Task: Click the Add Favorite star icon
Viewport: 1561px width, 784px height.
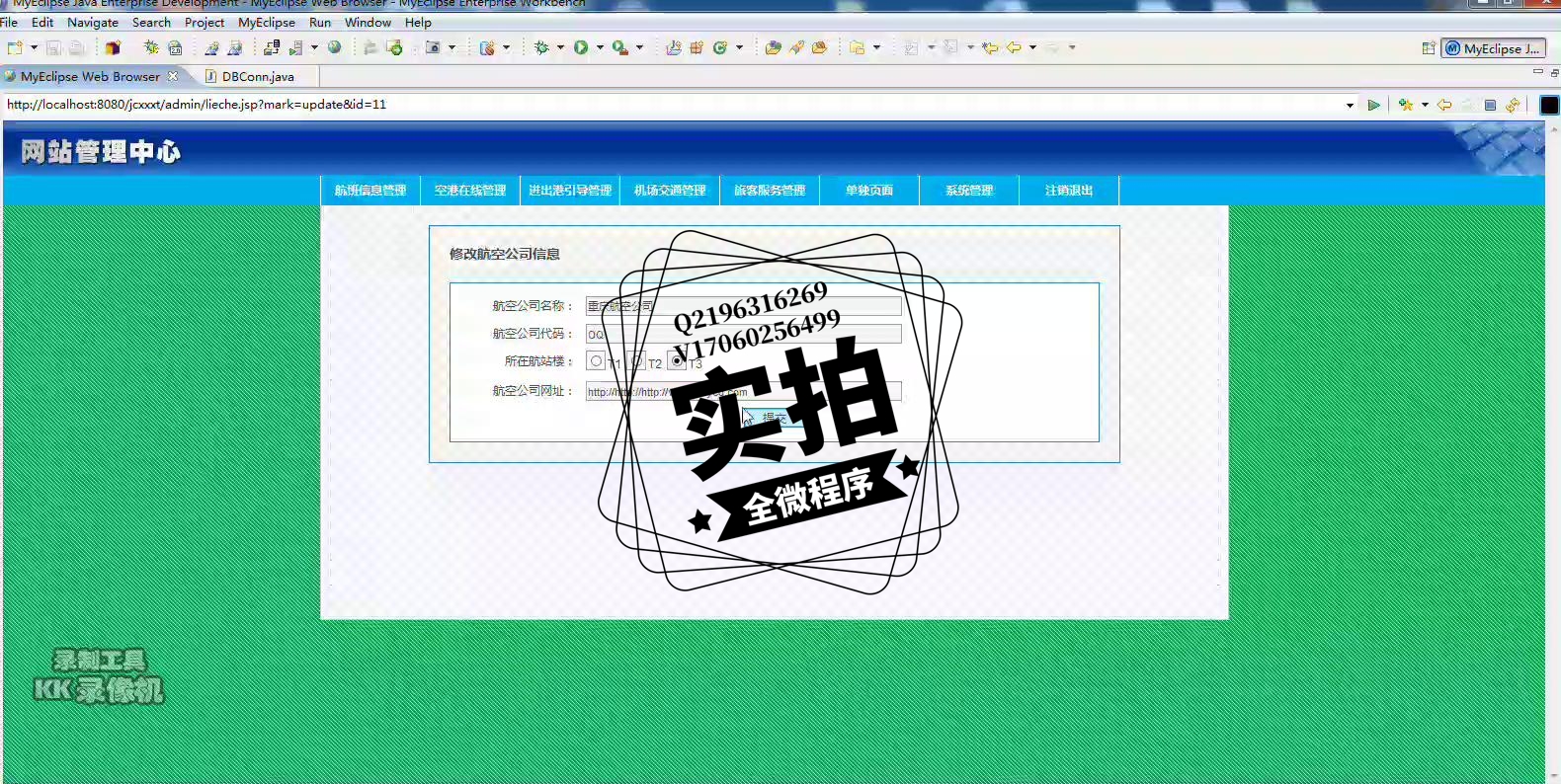Action: click(1406, 105)
